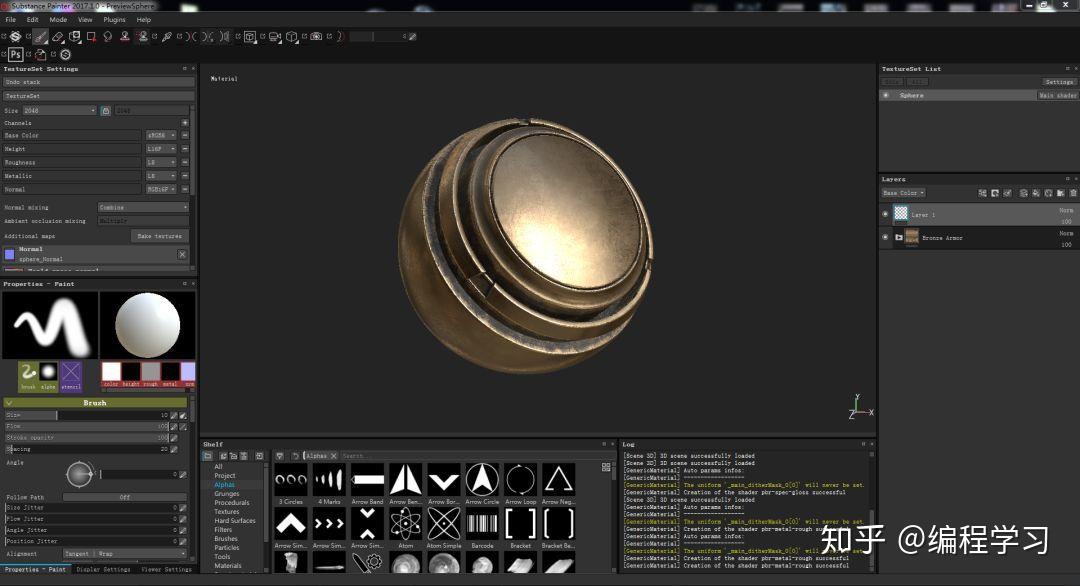1080x586 pixels.
Task: Toggle Sphere texture set visibility
Action: pos(886,95)
